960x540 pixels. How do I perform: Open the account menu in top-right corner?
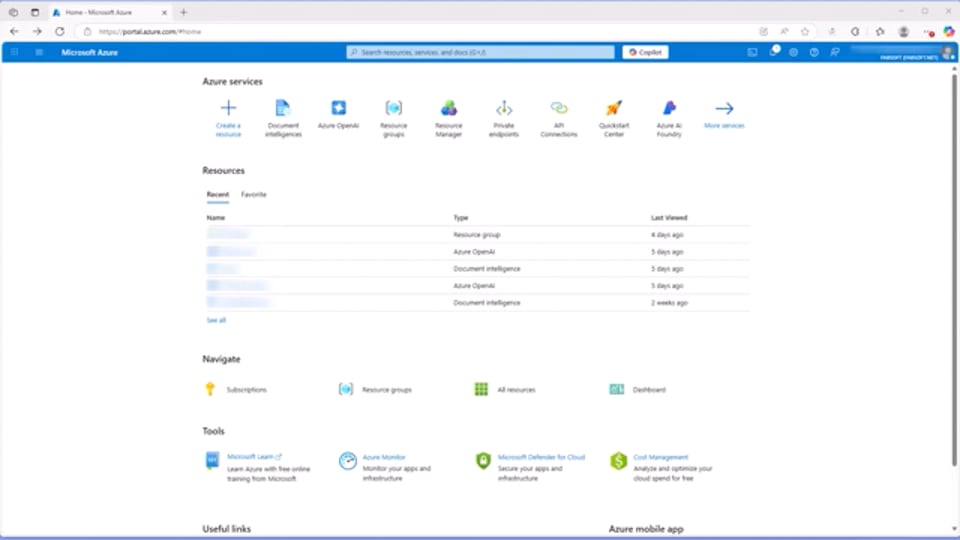click(x=945, y=52)
